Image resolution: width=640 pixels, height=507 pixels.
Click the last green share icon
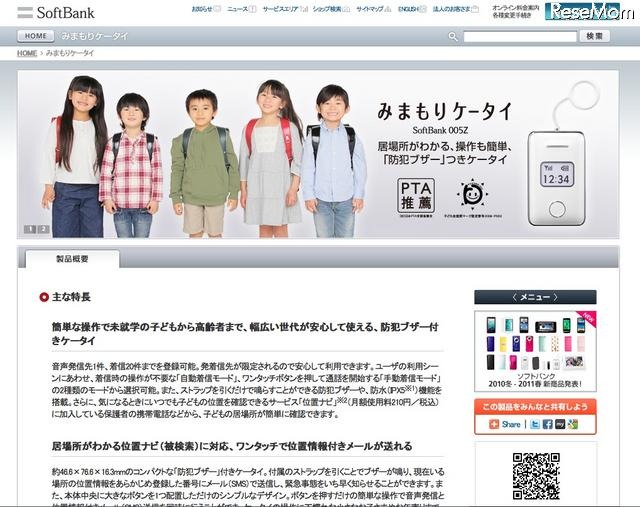[x=573, y=424]
